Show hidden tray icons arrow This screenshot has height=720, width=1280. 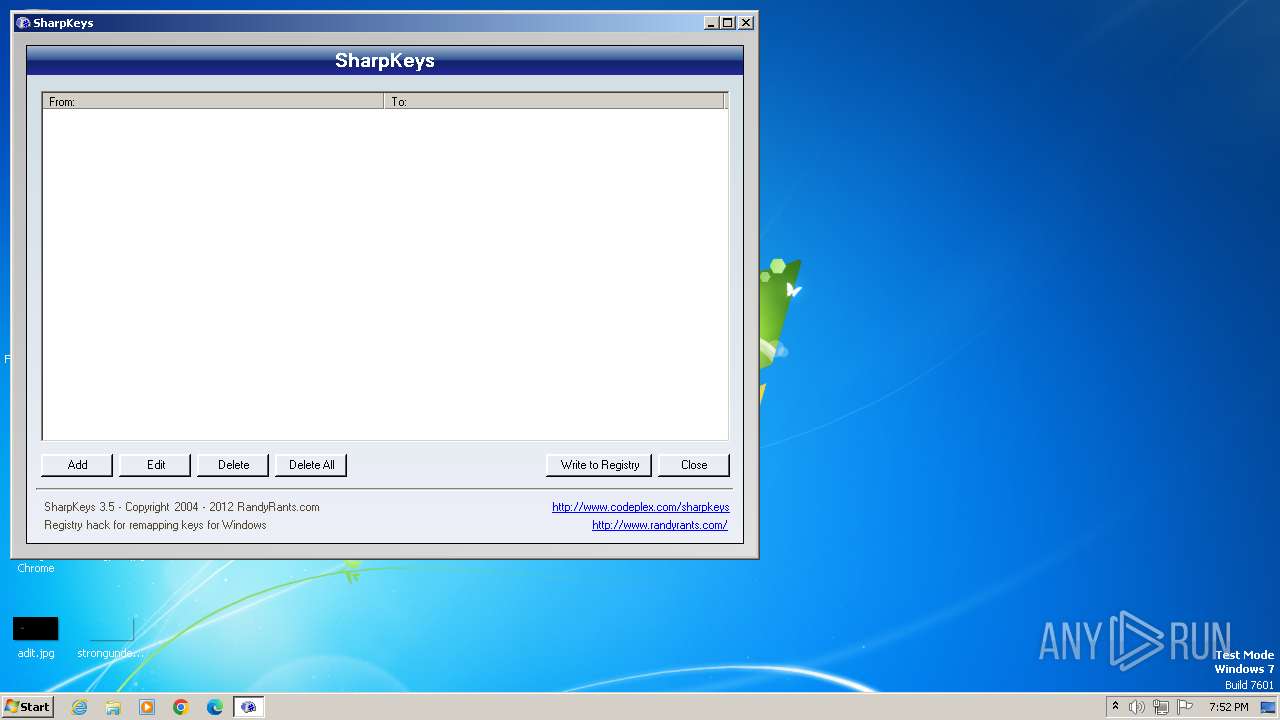(1116, 707)
